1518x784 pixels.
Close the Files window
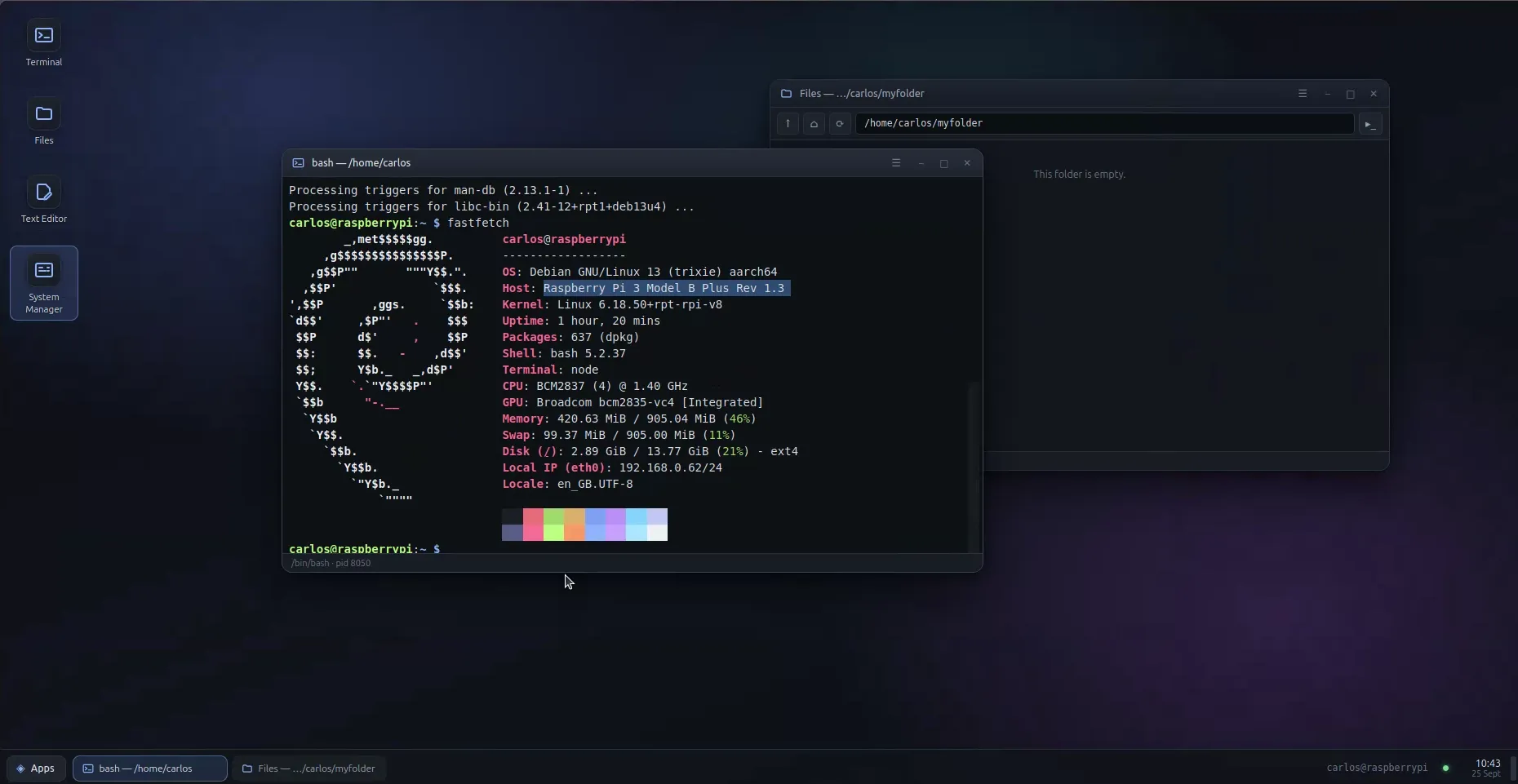pos(1374,94)
